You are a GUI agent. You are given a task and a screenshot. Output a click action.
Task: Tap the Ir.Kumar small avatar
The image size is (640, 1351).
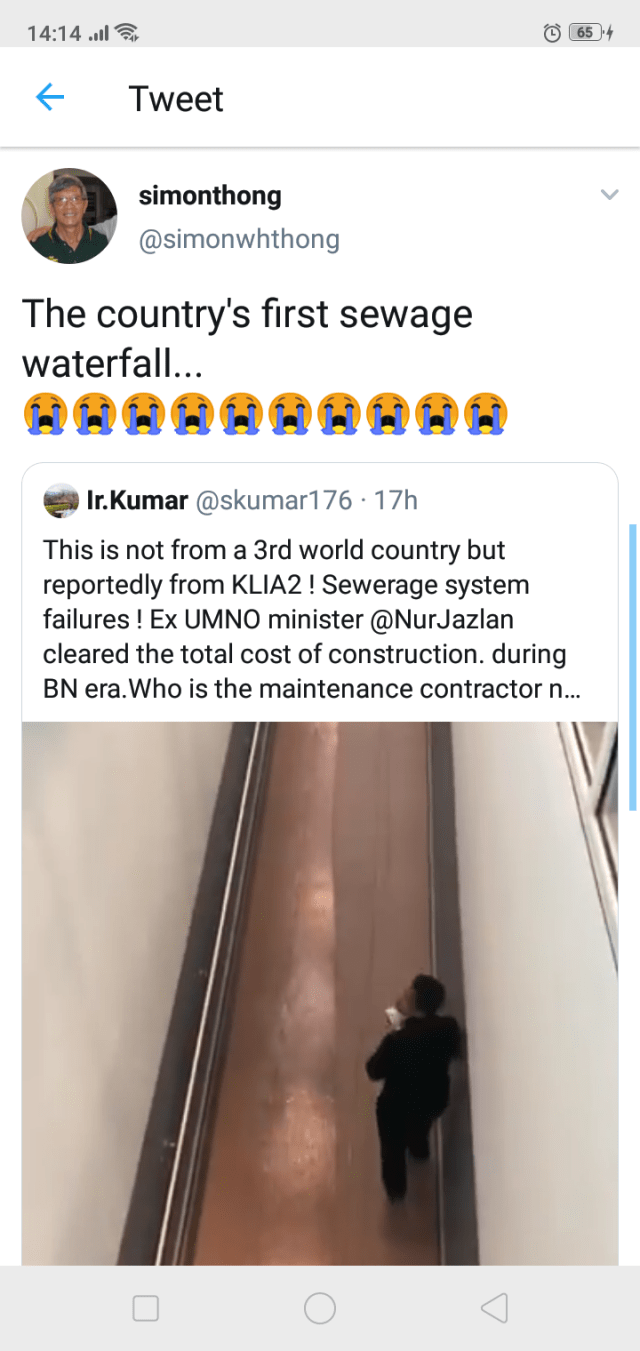[62, 501]
